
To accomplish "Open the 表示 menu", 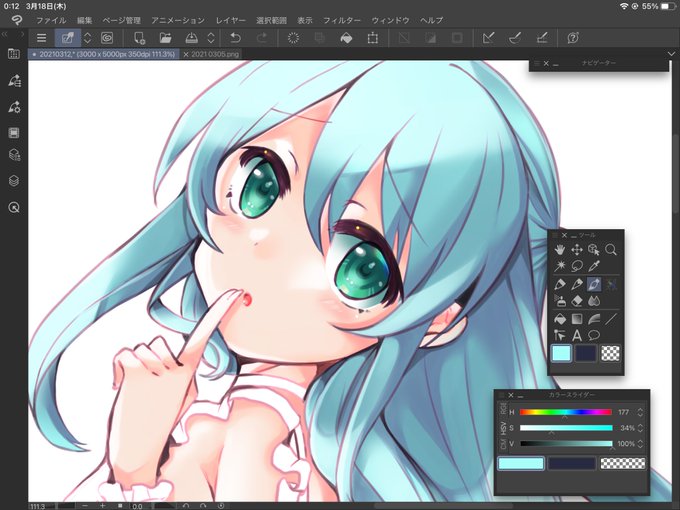I will [x=305, y=20].
